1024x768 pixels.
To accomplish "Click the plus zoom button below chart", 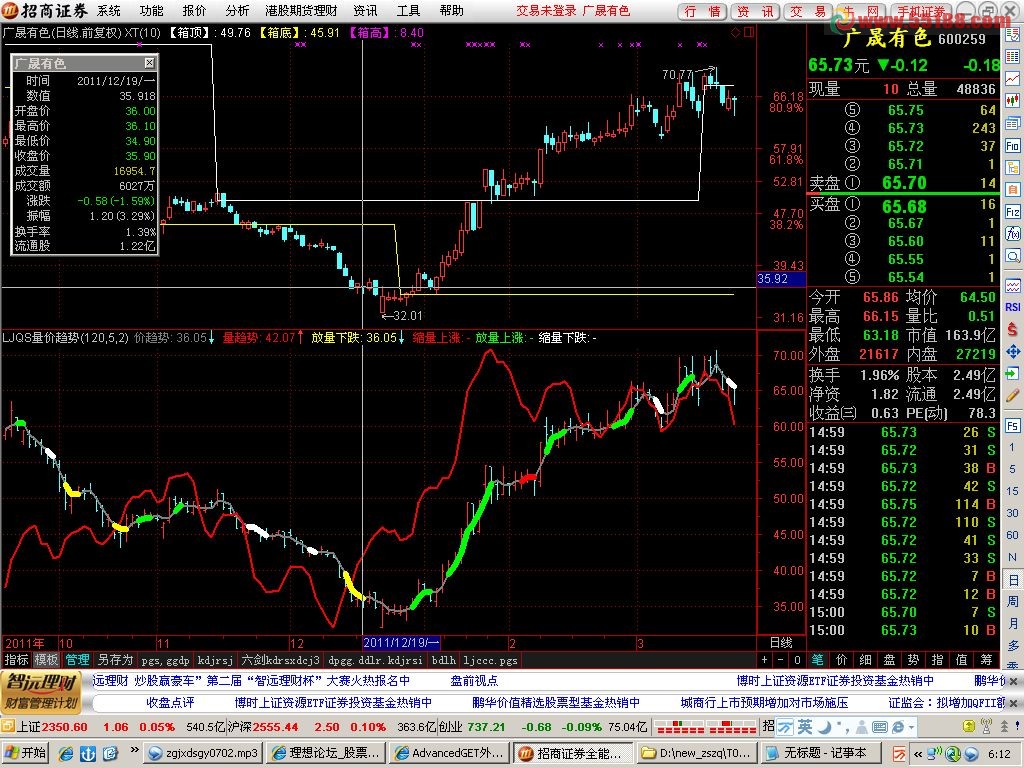I will (x=765, y=660).
